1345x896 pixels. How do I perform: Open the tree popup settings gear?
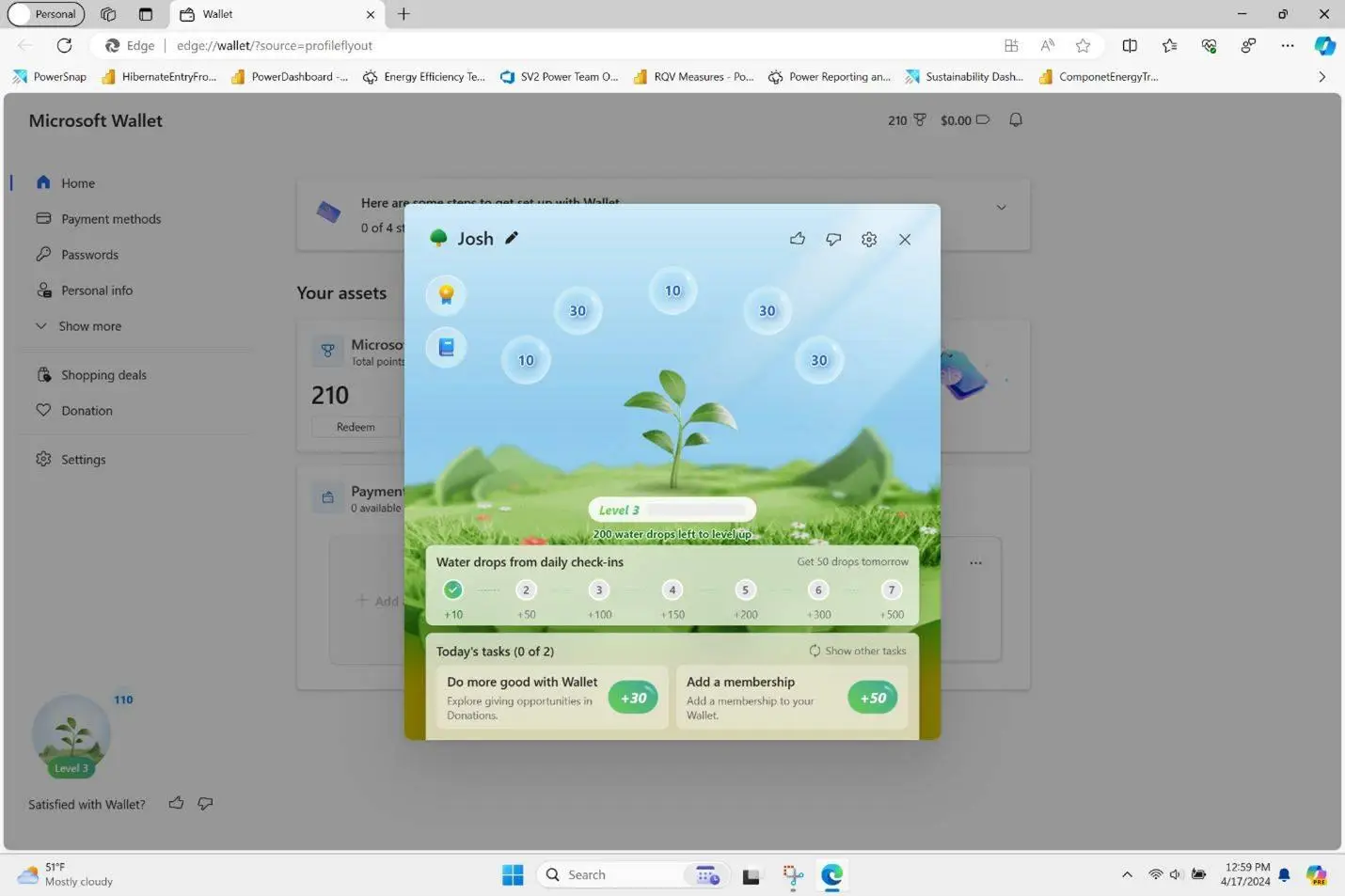869,239
